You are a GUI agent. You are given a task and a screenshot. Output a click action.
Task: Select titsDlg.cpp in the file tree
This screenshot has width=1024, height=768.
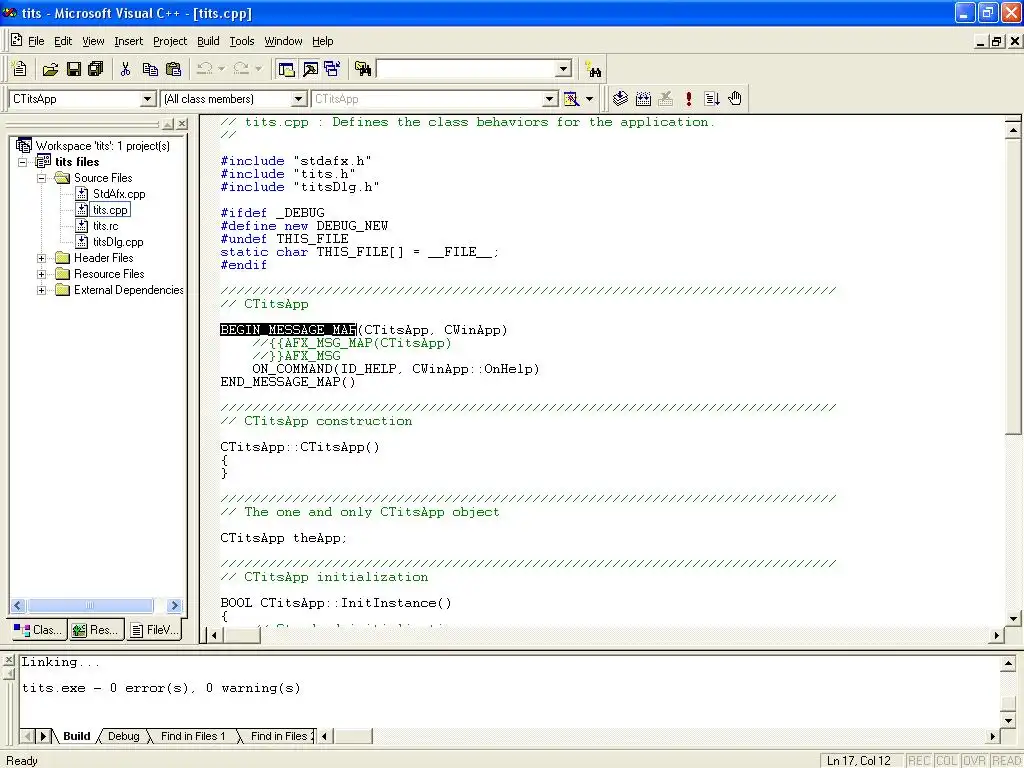click(x=118, y=242)
